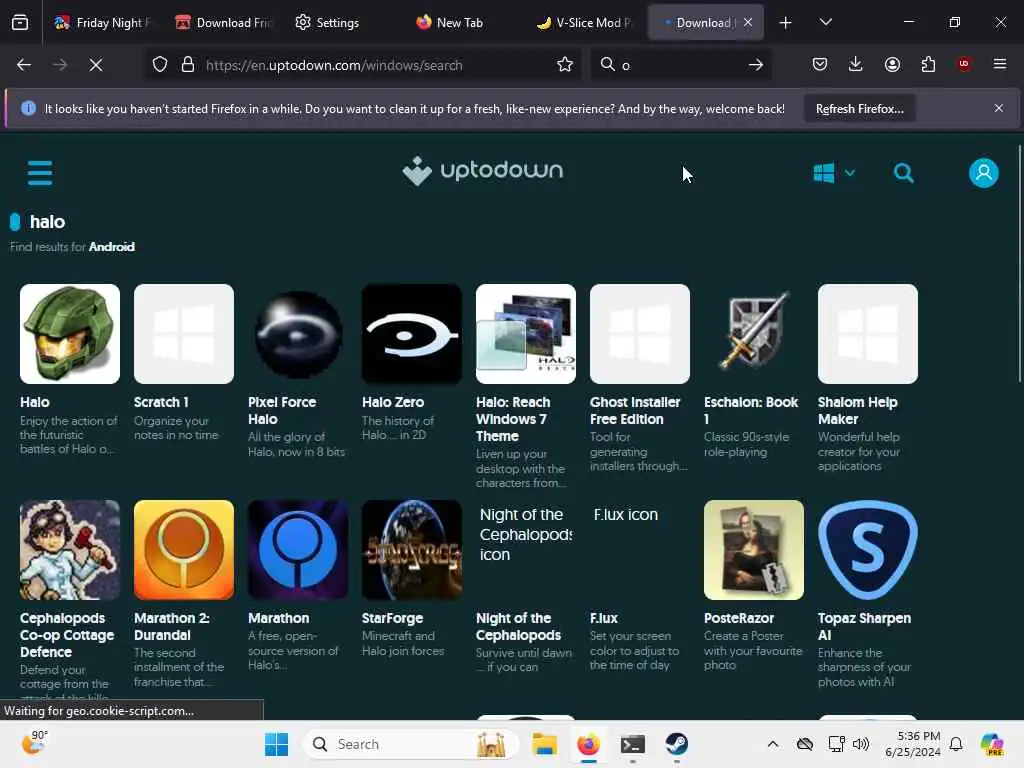1024x768 pixels.
Task: Click the page vertical scrollbar
Action: [1019, 264]
